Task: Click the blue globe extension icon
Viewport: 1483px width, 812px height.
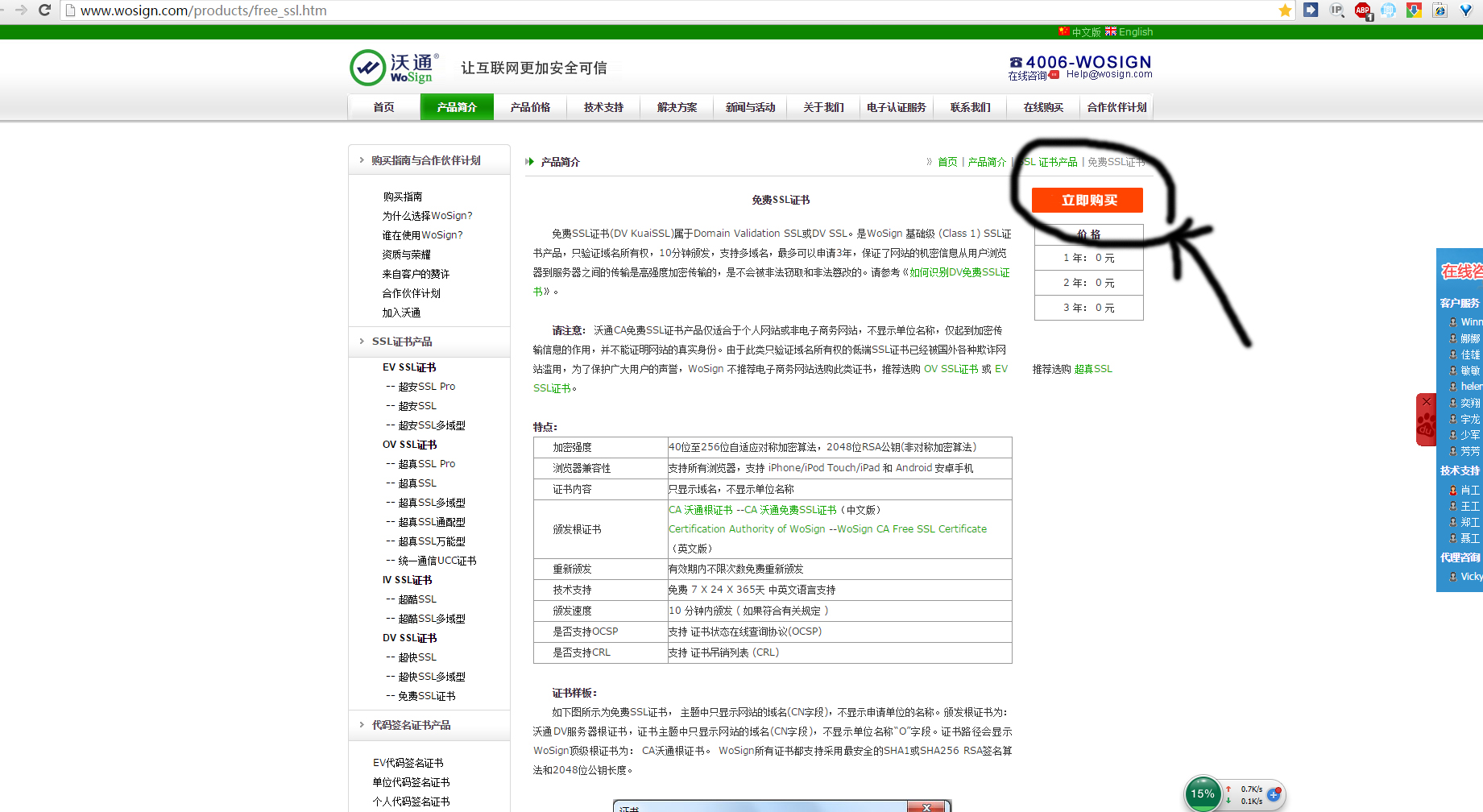Action: [x=1388, y=10]
